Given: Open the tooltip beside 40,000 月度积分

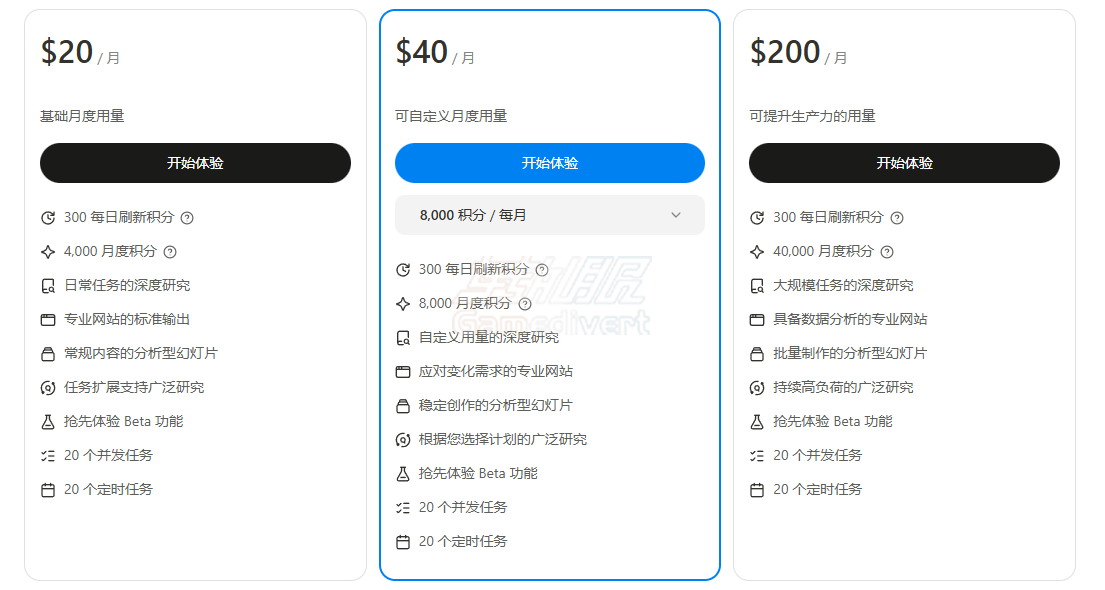Looking at the screenshot, I should pyautogui.click(x=886, y=252).
